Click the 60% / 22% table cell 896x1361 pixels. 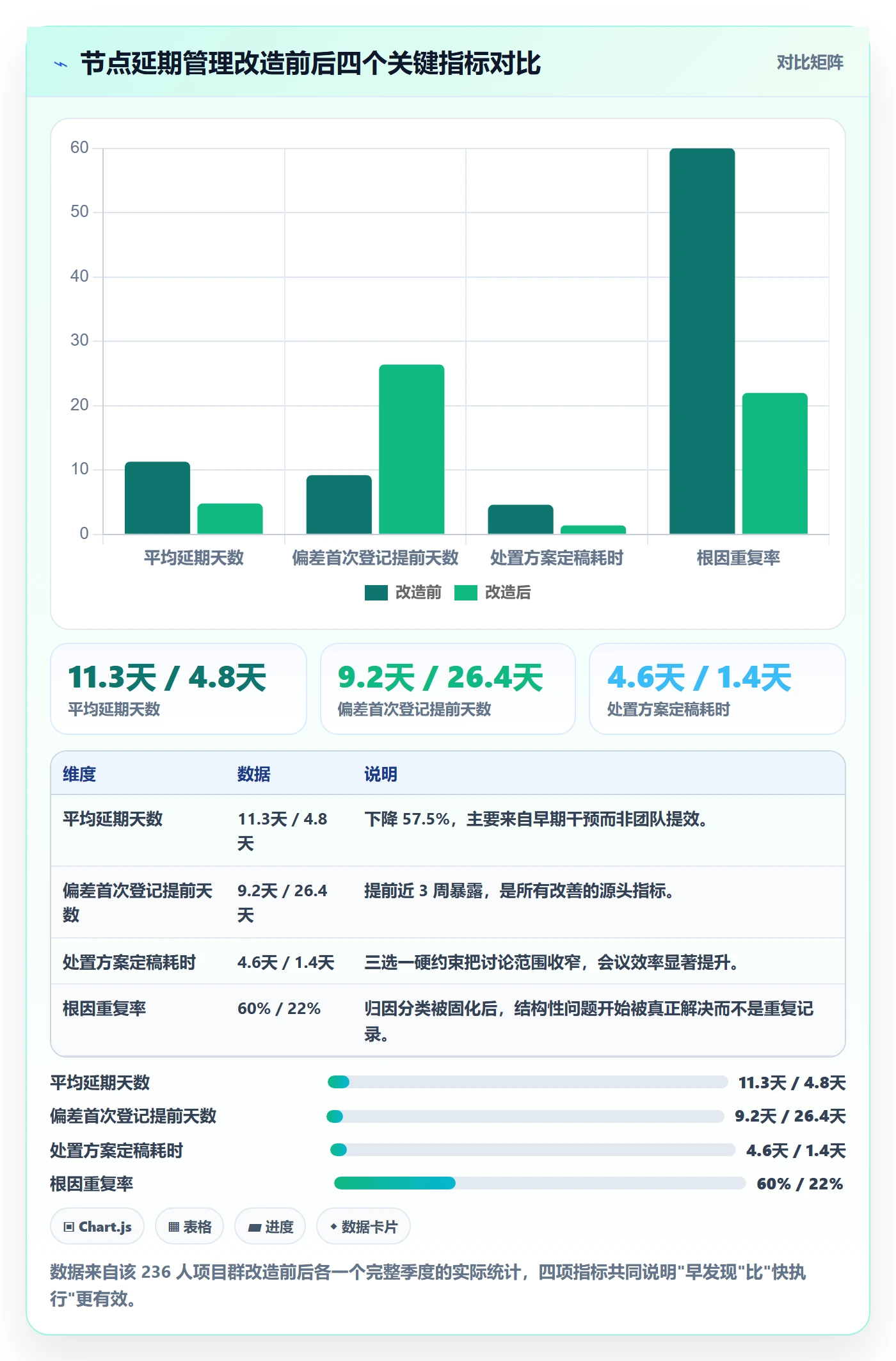pyautogui.click(x=279, y=1009)
